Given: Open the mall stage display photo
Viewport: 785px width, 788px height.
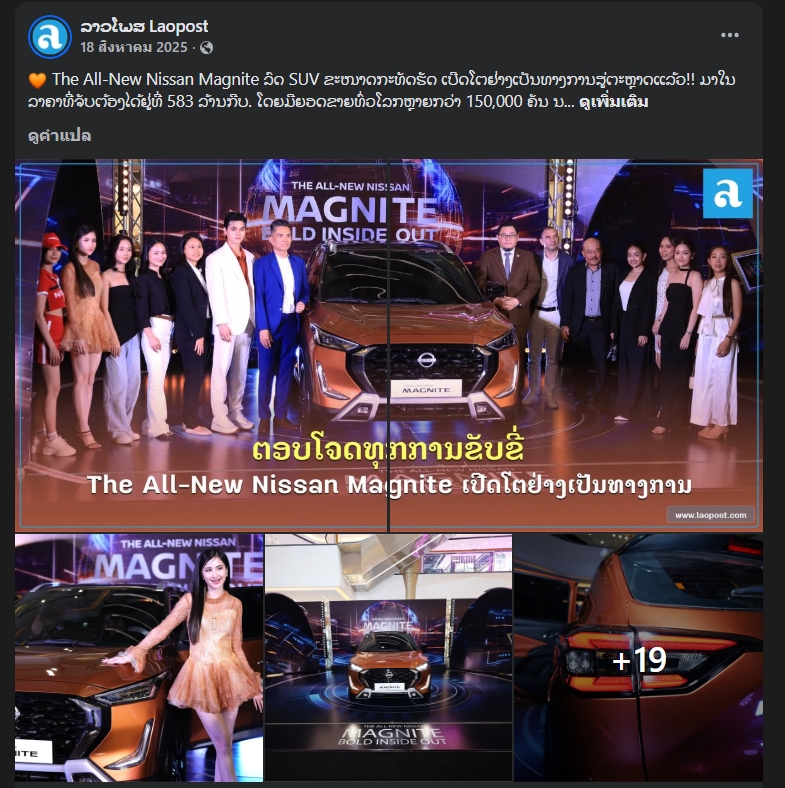Looking at the screenshot, I should 388,658.
